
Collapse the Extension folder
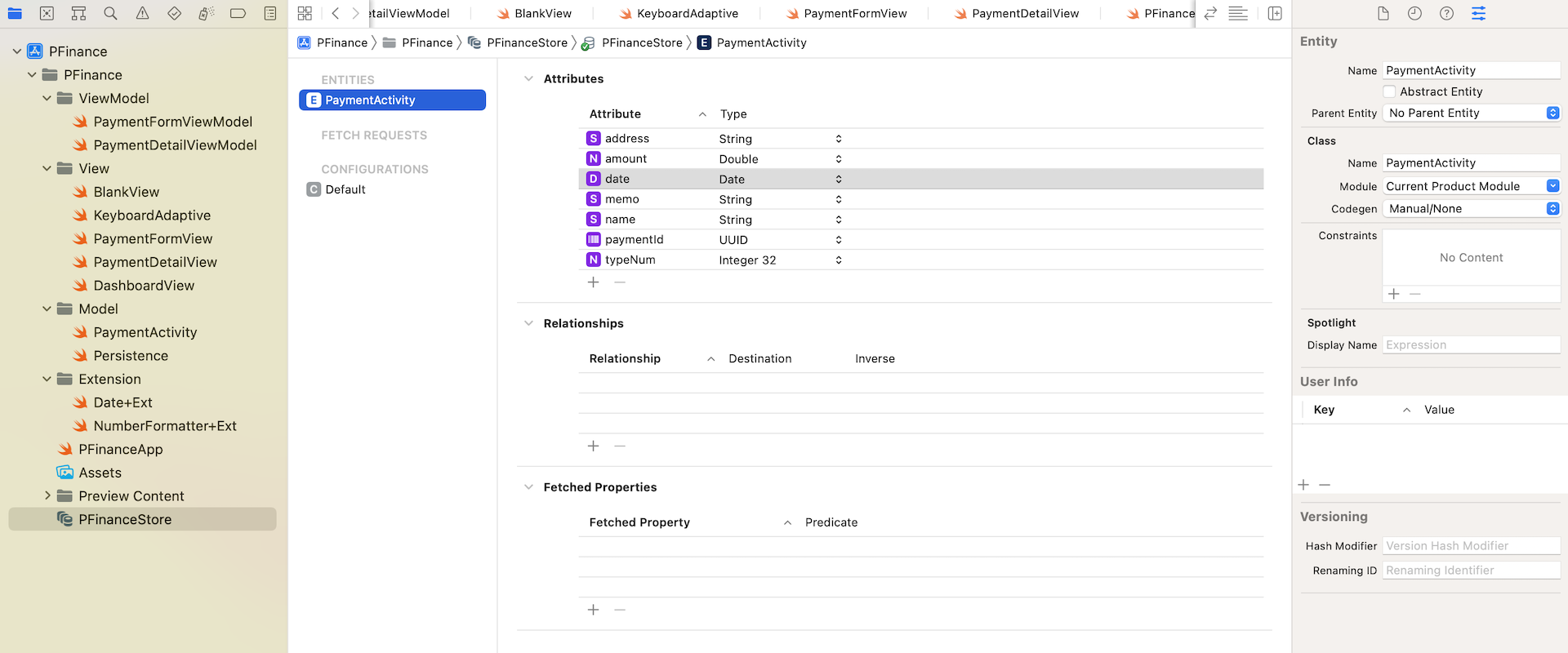47,379
